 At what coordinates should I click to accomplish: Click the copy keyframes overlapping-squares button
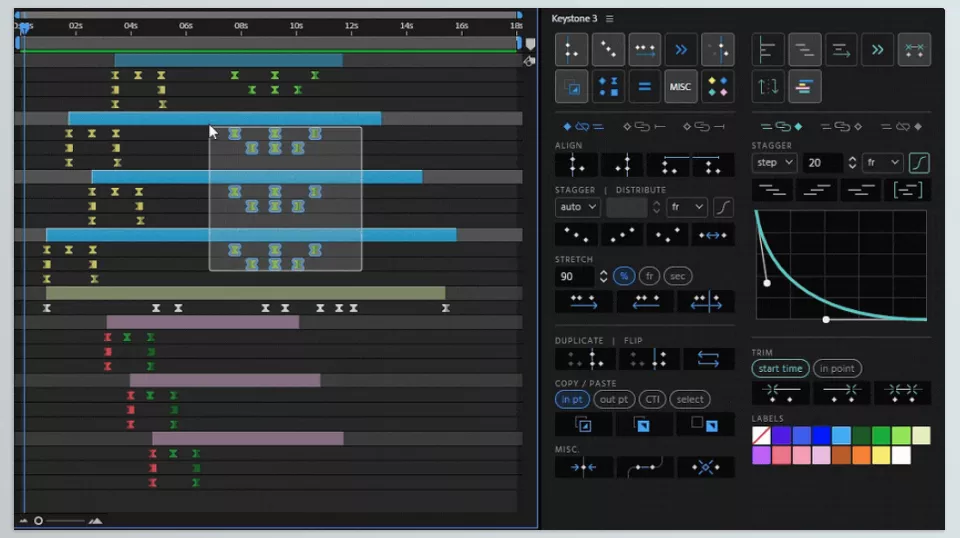(583, 425)
